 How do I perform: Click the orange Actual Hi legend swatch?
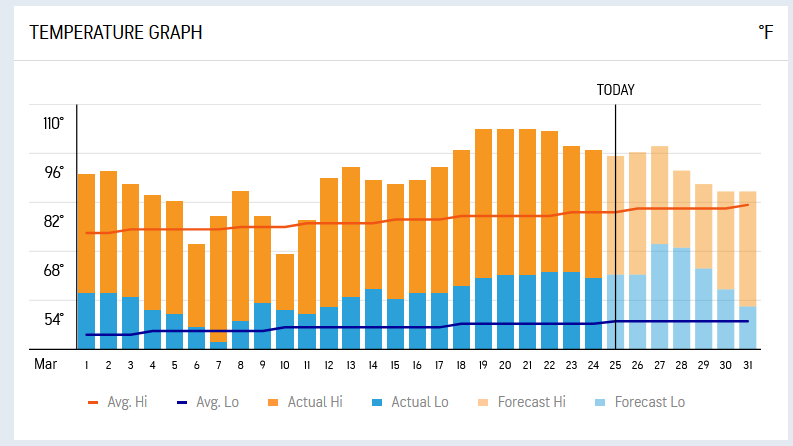click(273, 403)
